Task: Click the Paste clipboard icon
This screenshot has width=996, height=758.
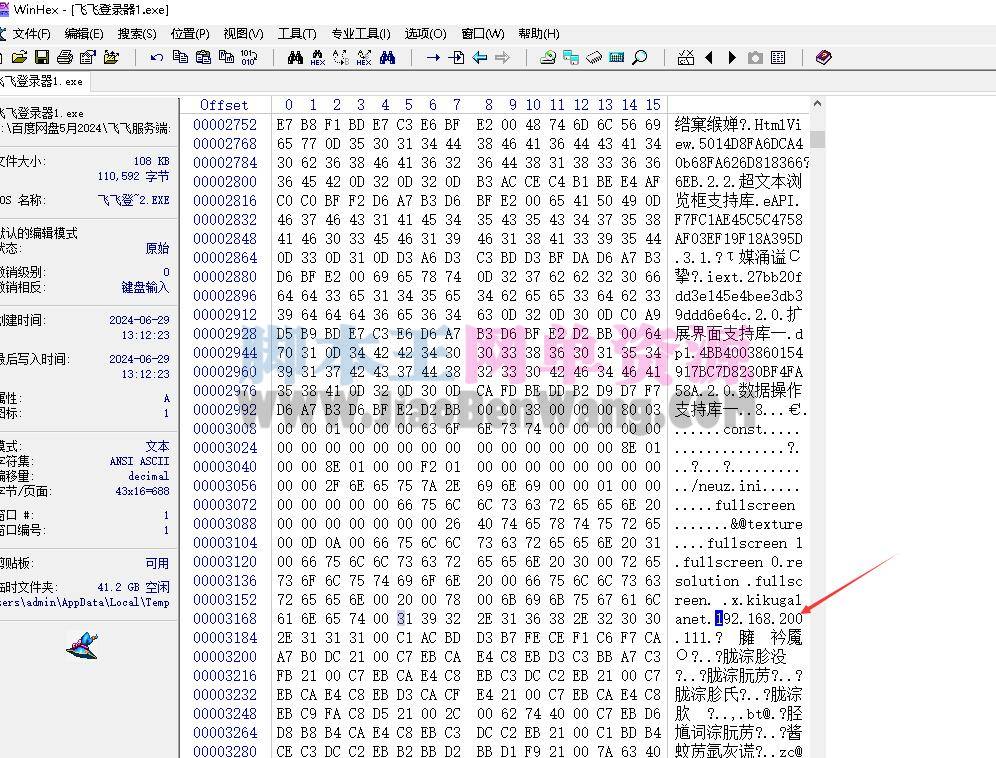Action: pyautogui.click(x=203, y=58)
